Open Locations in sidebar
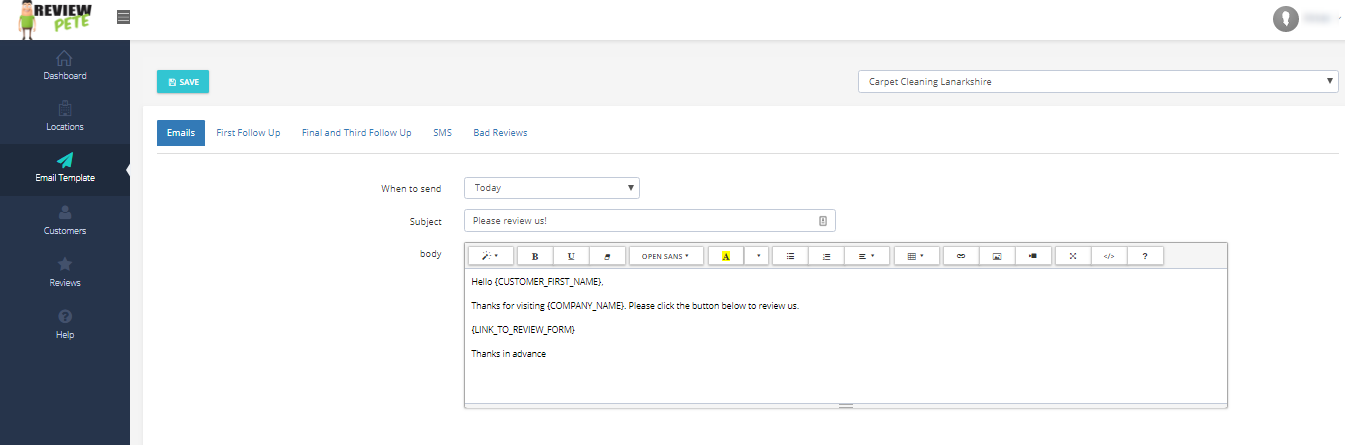 (x=65, y=117)
